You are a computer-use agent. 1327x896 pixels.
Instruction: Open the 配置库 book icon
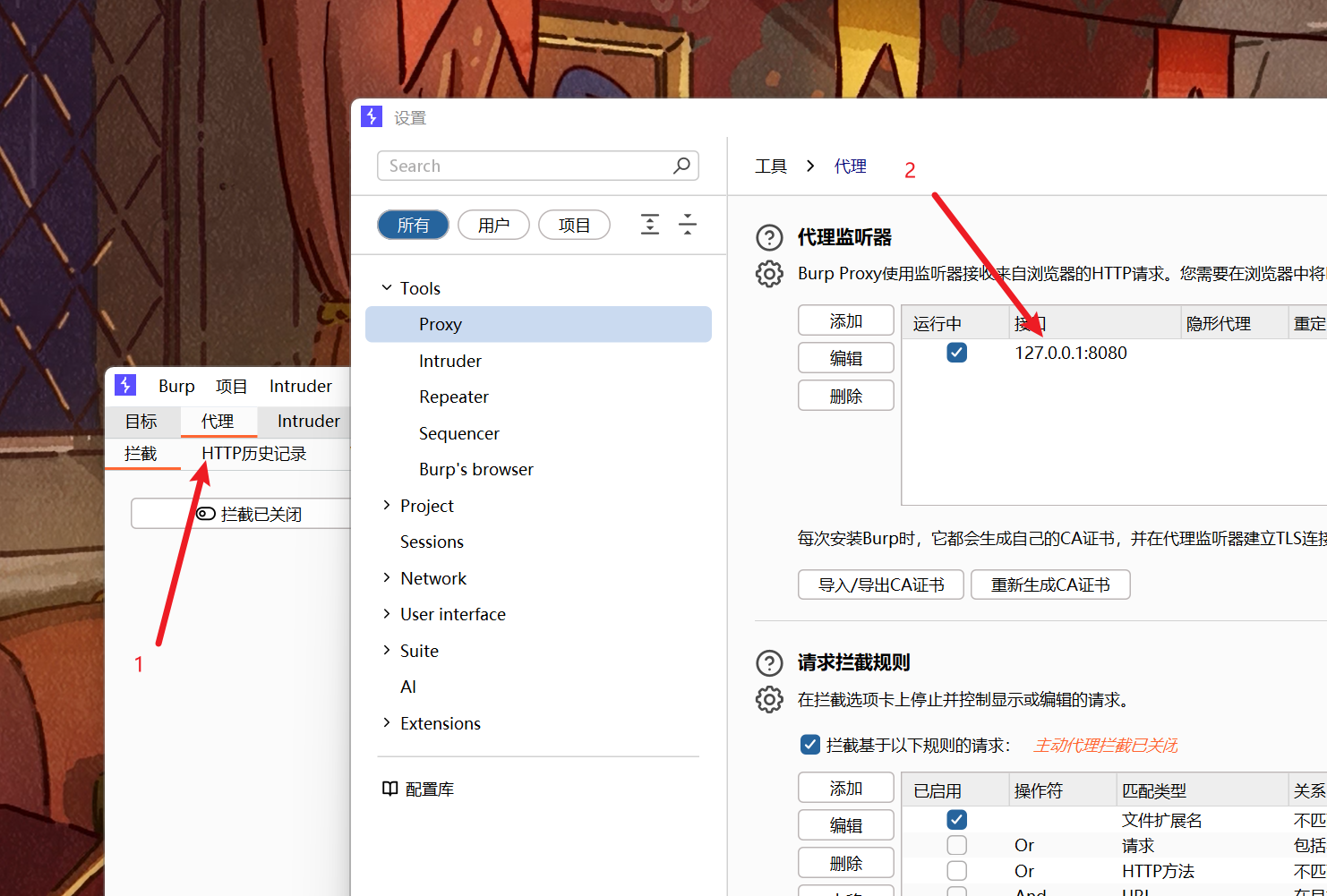point(390,789)
